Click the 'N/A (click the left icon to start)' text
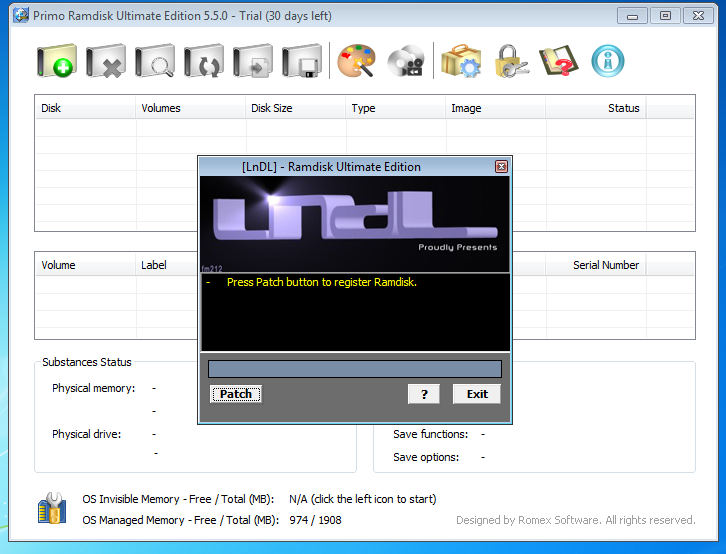 363,499
